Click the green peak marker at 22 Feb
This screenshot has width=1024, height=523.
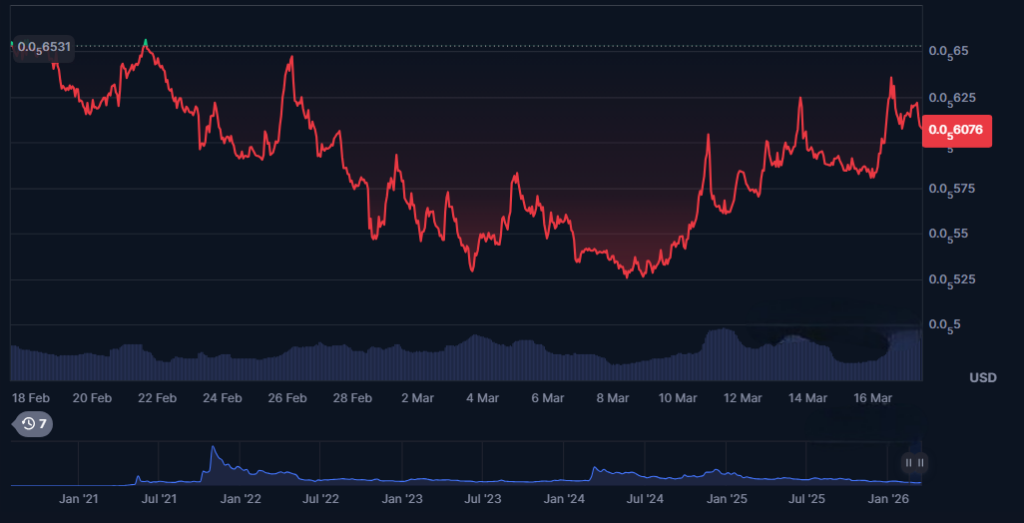pyautogui.click(x=146, y=42)
